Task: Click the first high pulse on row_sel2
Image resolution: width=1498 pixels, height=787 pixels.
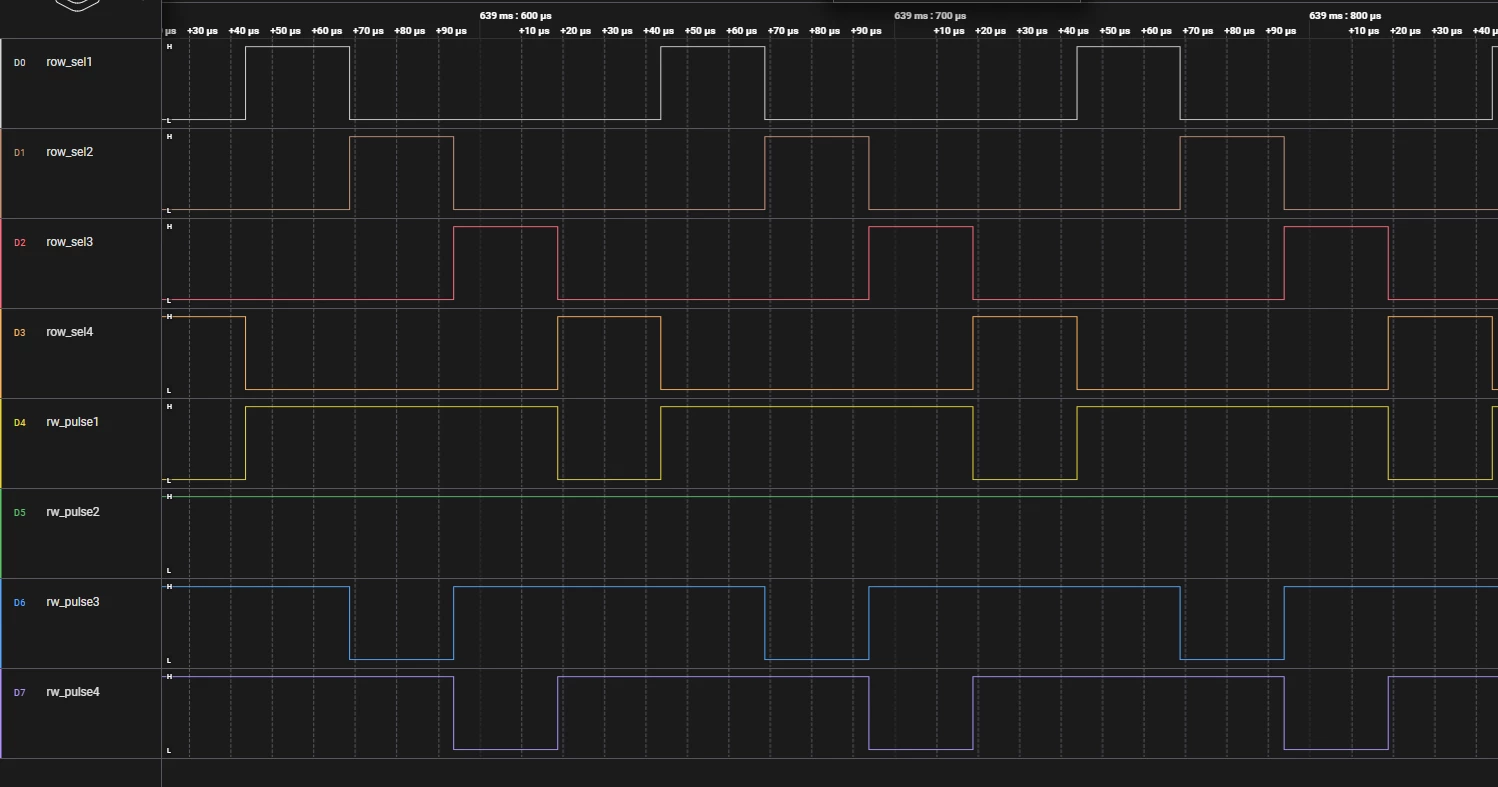Action: point(401,173)
